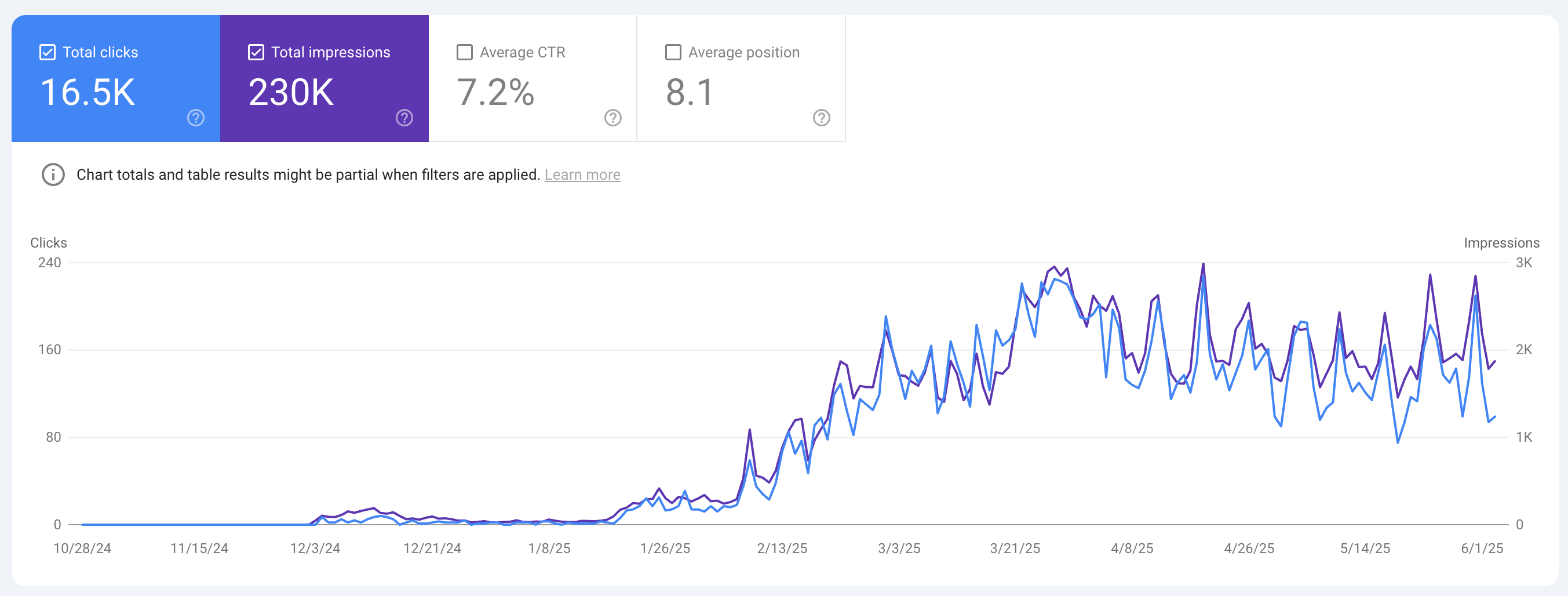Click the 10/28/24 date on the x-axis

(82, 548)
